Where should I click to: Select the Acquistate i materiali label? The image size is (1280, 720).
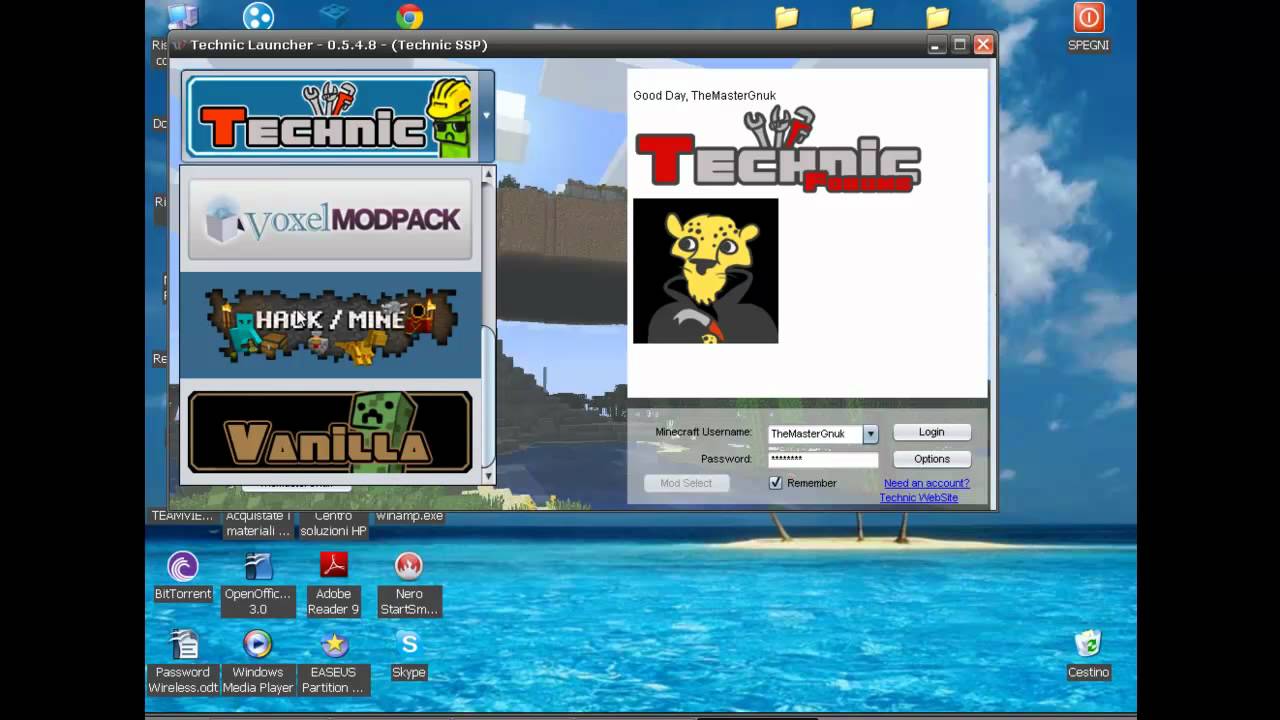coord(258,524)
